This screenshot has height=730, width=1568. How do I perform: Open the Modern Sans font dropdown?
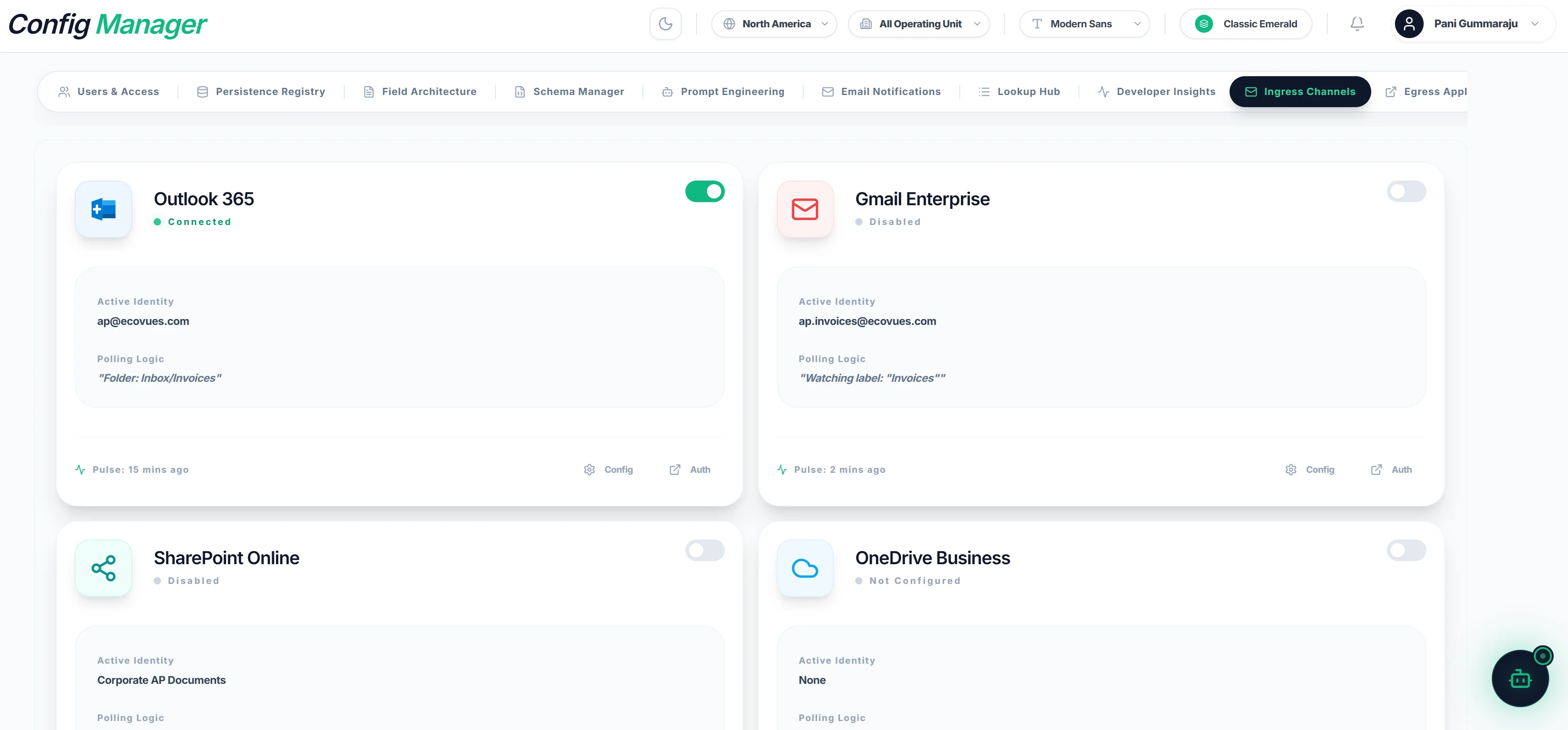tap(1085, 24)
